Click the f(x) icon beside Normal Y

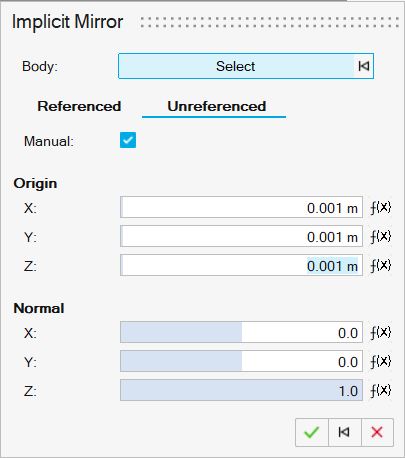point(380,361)
